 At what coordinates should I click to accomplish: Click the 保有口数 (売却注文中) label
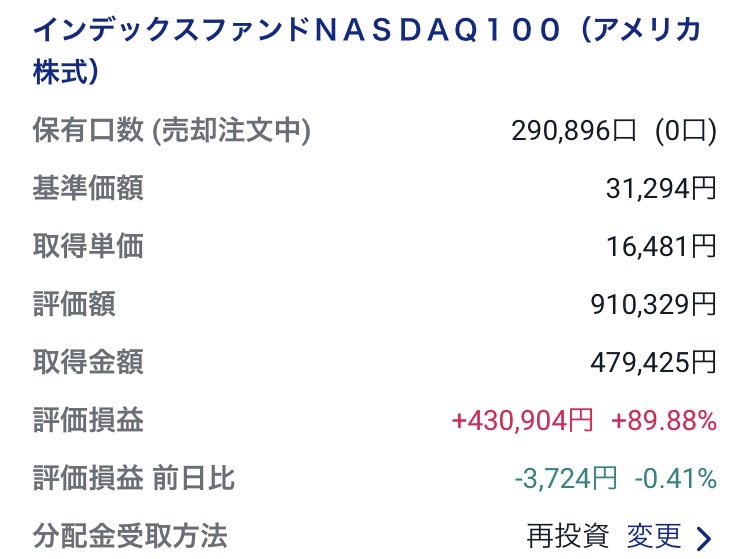tap(172, 130)
